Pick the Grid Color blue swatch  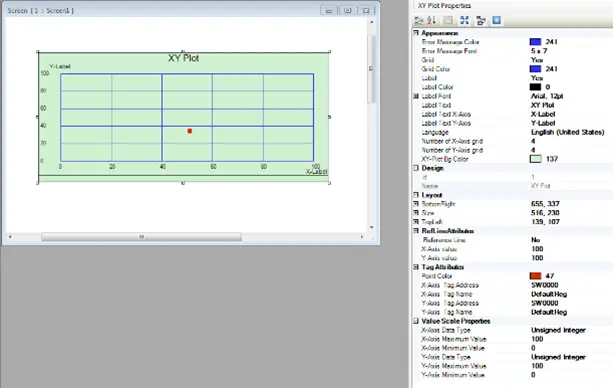click(x=535, y=69)
